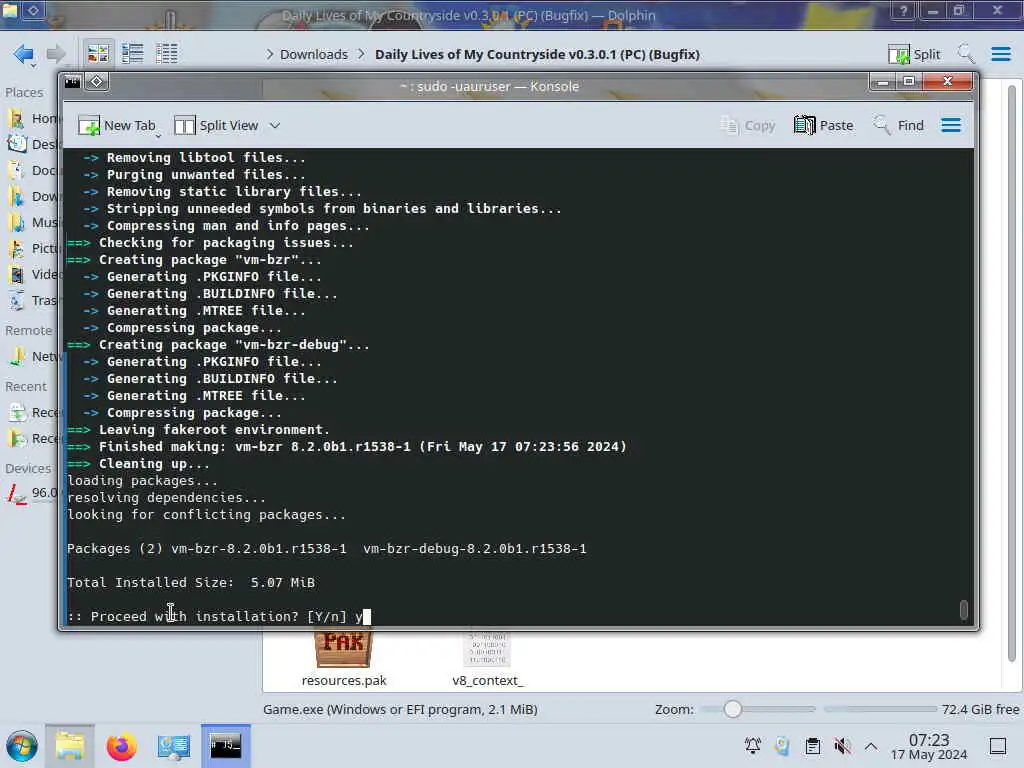Click Copy in Konsole toolbar
The image size is (1024, 768).
747,125
